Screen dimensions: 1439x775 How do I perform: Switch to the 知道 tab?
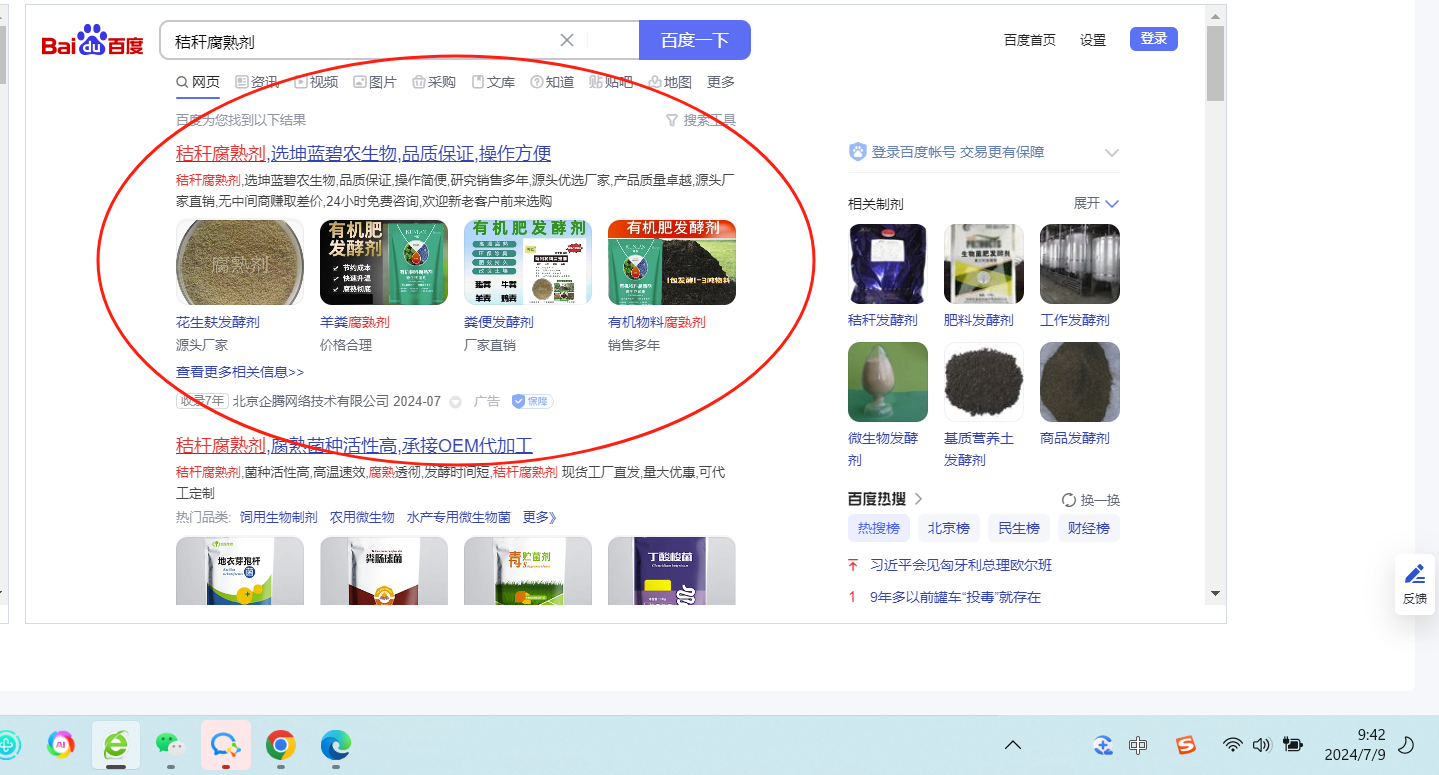tap(552, 82)
